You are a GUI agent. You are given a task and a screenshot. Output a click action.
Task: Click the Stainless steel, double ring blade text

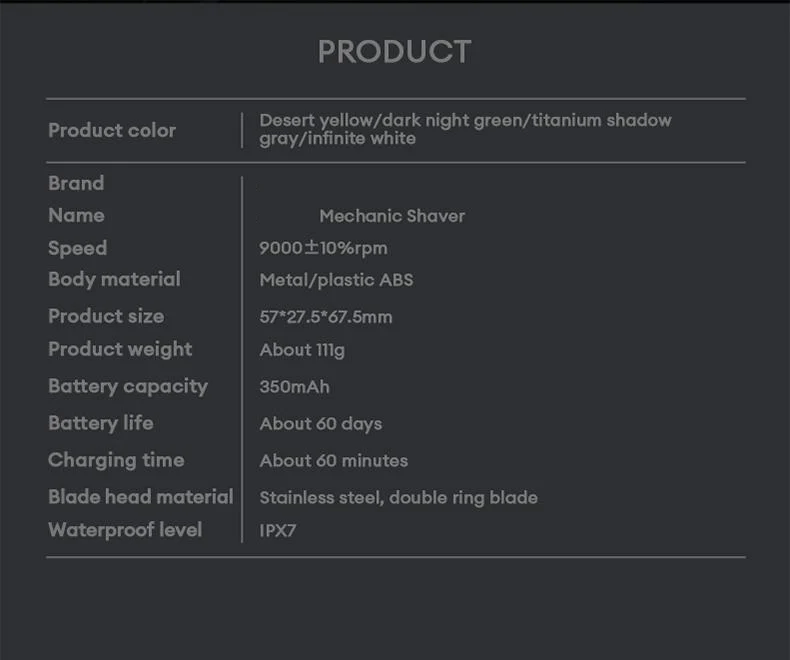click(398, 498)
